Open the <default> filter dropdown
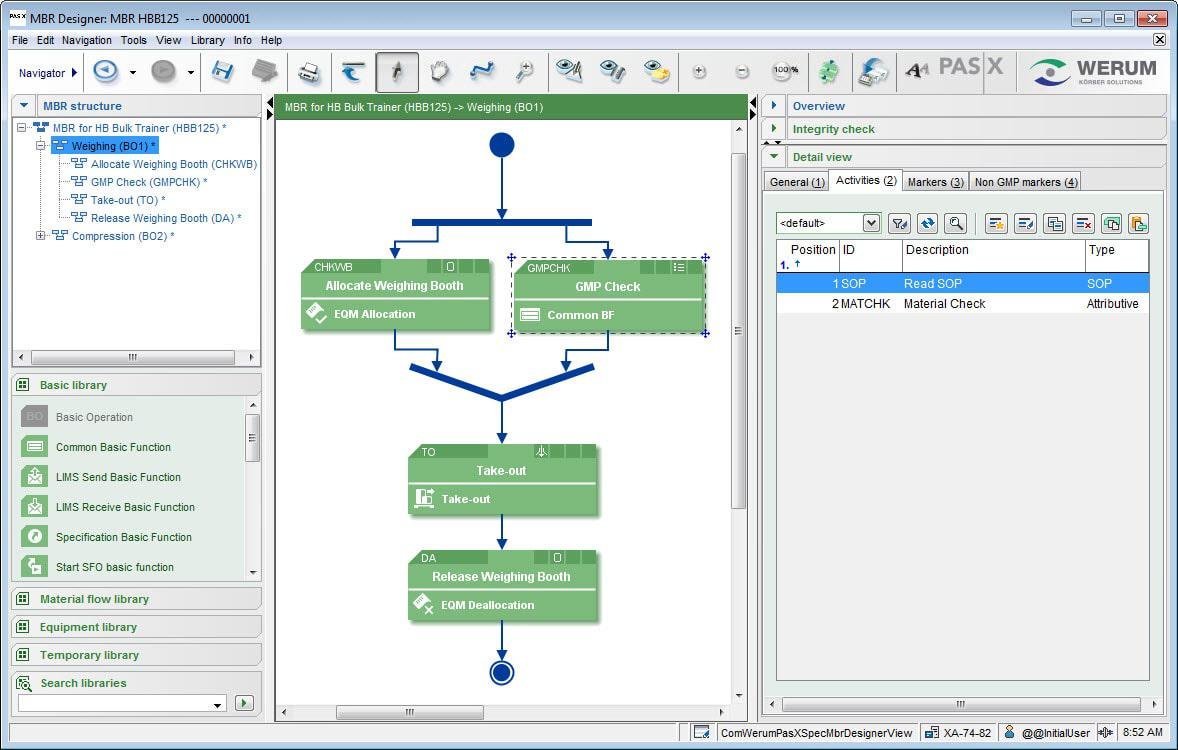Screen dimensions: 1178x750 click(870, 224)
